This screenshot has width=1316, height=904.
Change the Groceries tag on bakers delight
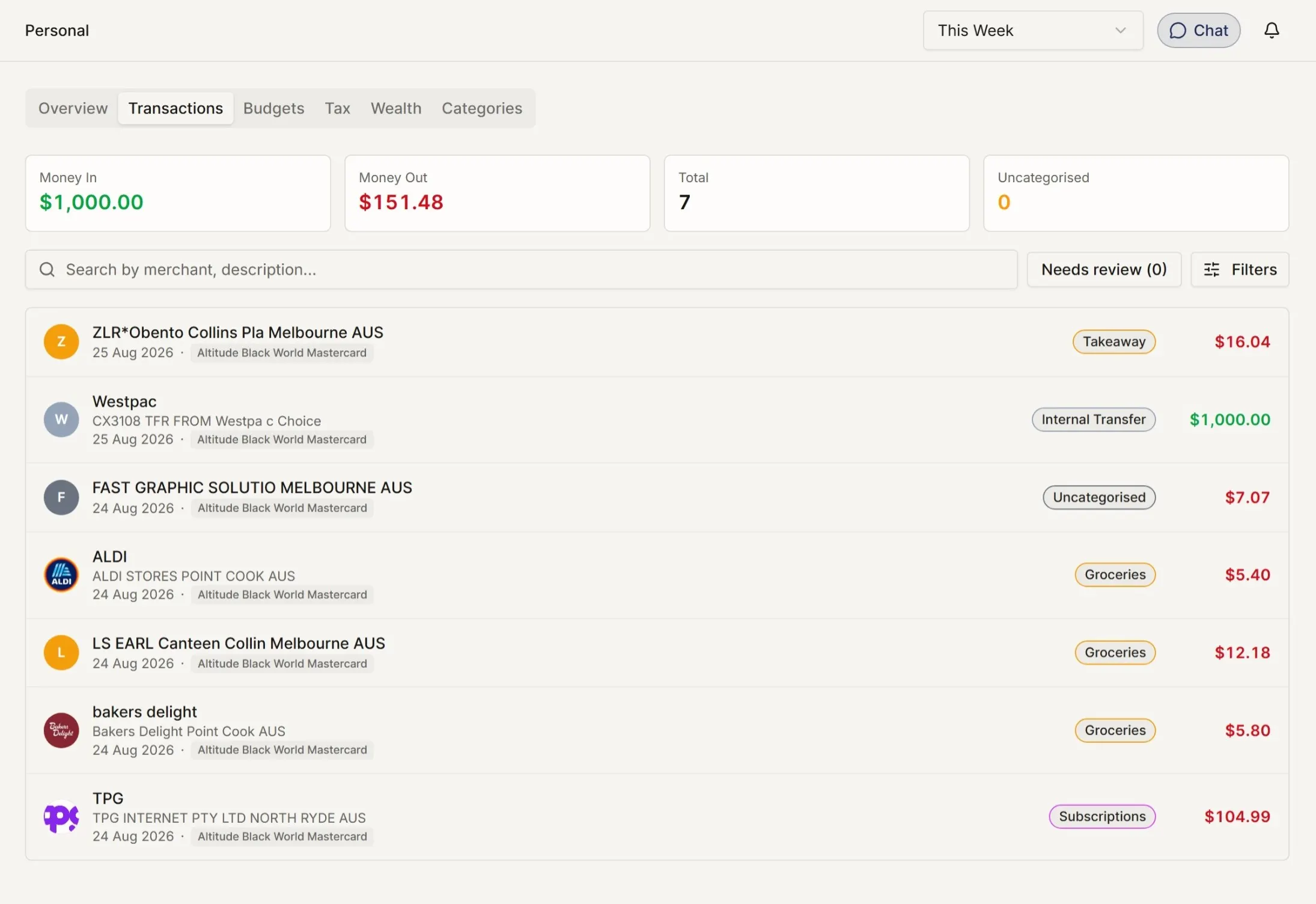pos(1115,730)
